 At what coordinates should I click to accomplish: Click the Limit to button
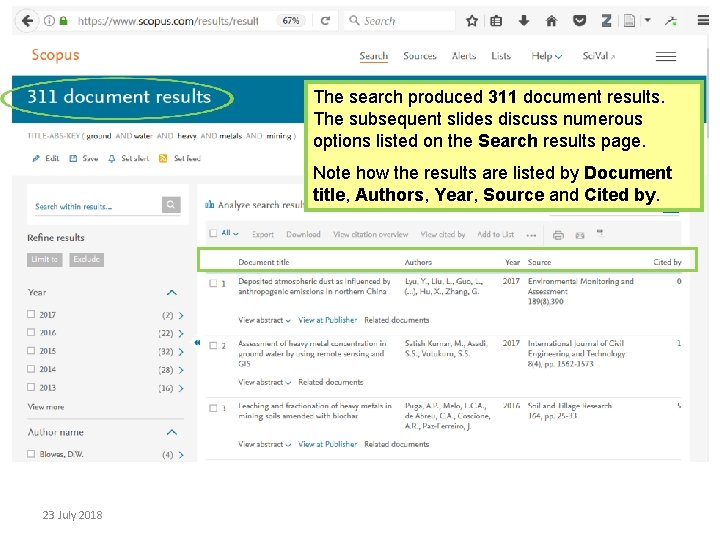(45, 259)
